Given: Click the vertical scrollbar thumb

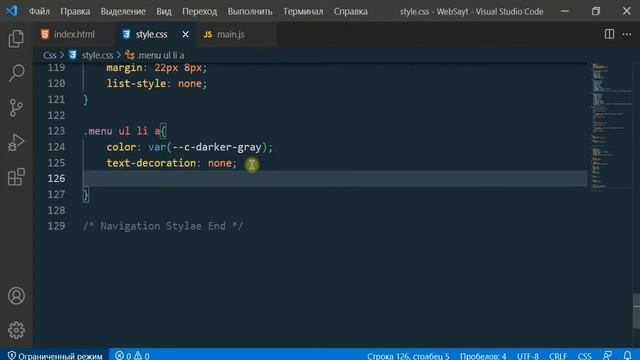Looking at the screenshot, I should click(636, 311).
